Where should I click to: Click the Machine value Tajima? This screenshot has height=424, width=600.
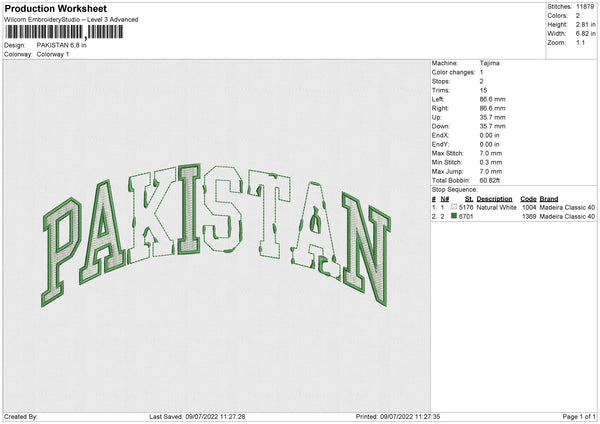click(x=489, y=63)
